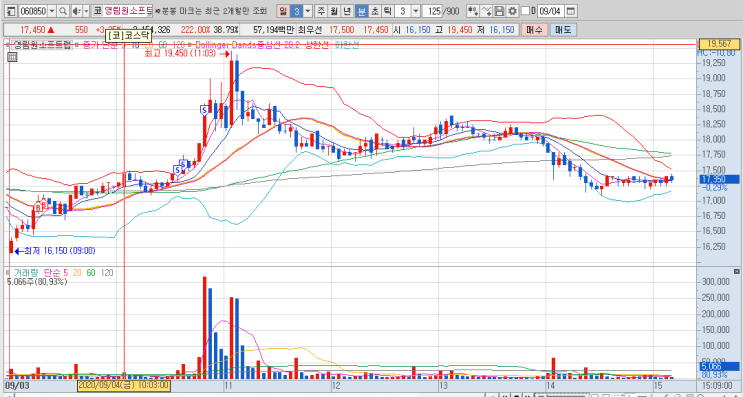
Task: Open the daily interval dropdown arrow
Action: pyautogui.click(x=308, y=10)
